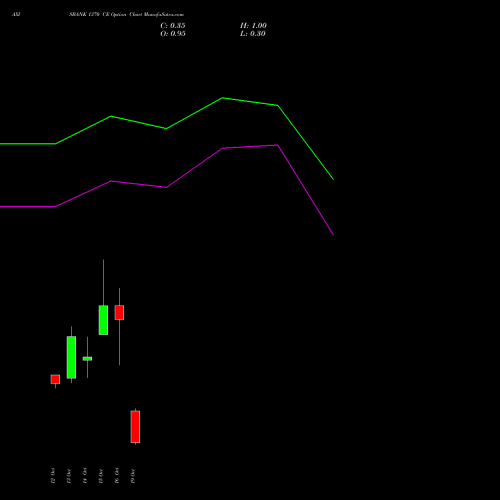This screenshot has width=500, height=500.
Task: Click the chart title mentioning CE Option Chart
Action: [x=126, y=15]
